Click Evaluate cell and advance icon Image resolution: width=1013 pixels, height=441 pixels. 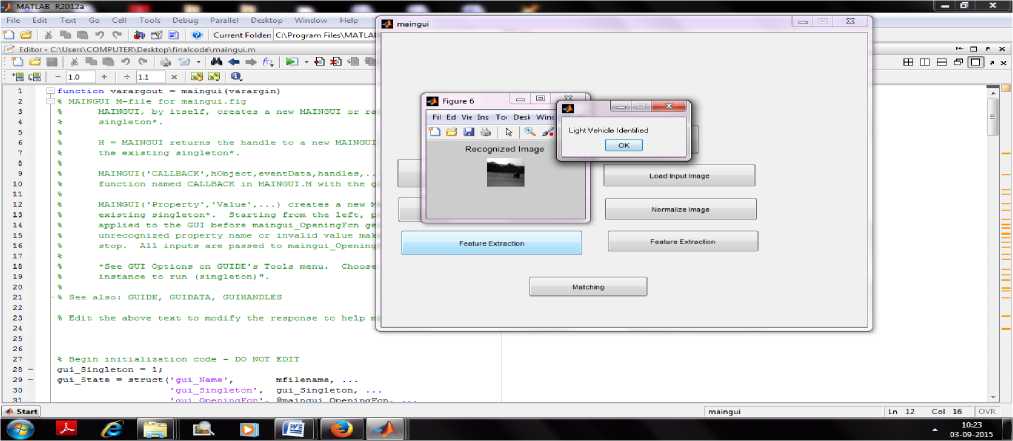point(34,77)
